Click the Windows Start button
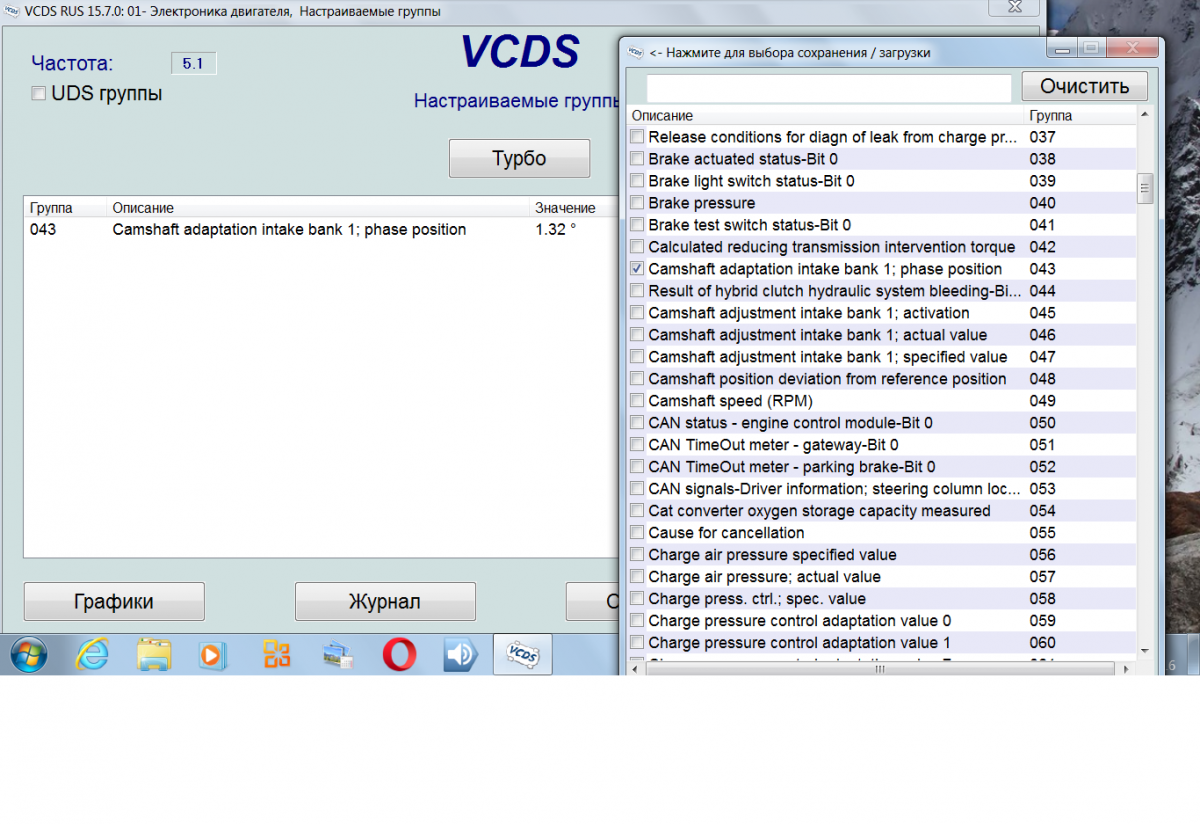The image size is (1200, 824). (x=28, y=655)
